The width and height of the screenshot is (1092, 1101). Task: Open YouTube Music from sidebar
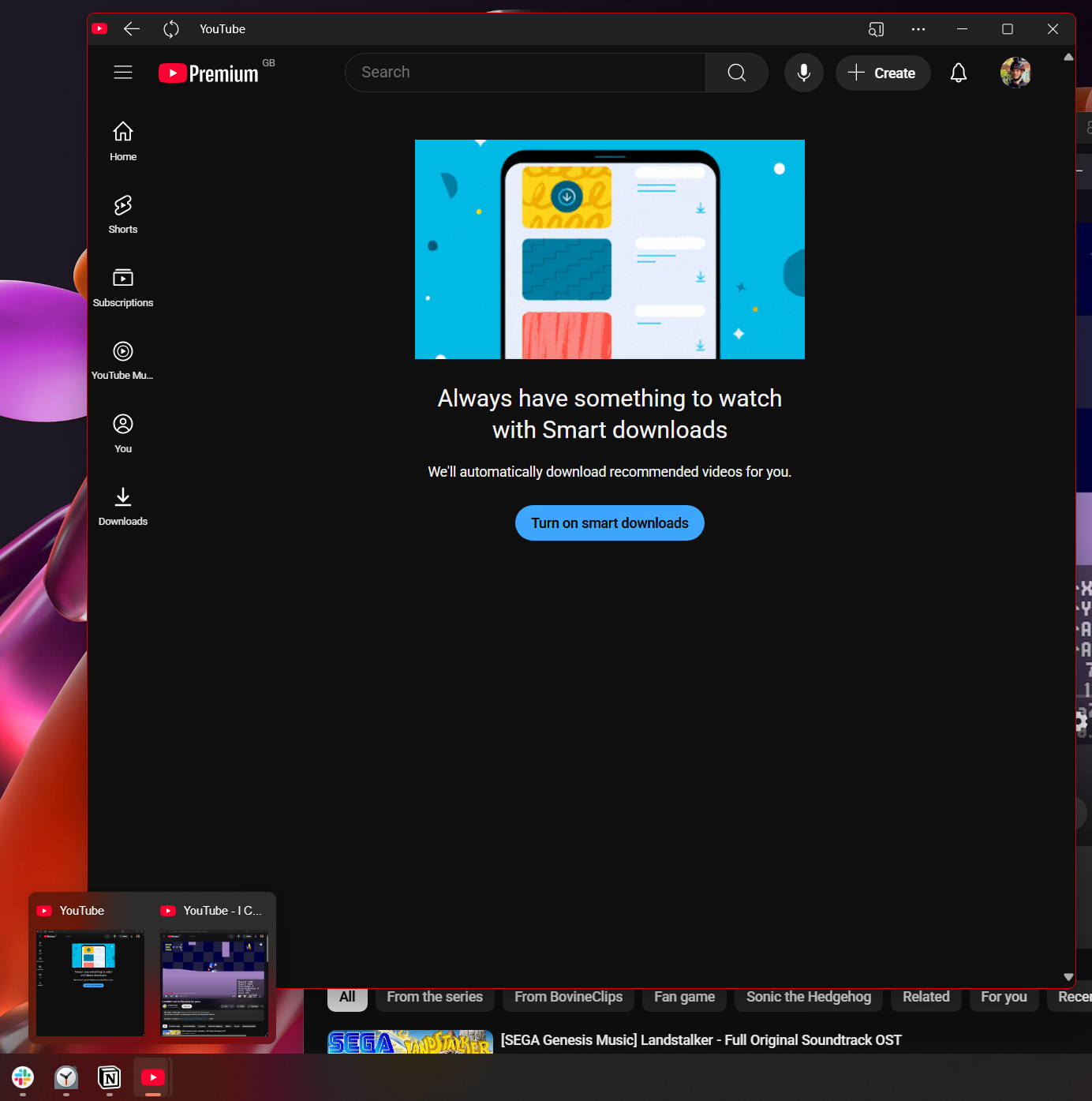click(123, 361)
